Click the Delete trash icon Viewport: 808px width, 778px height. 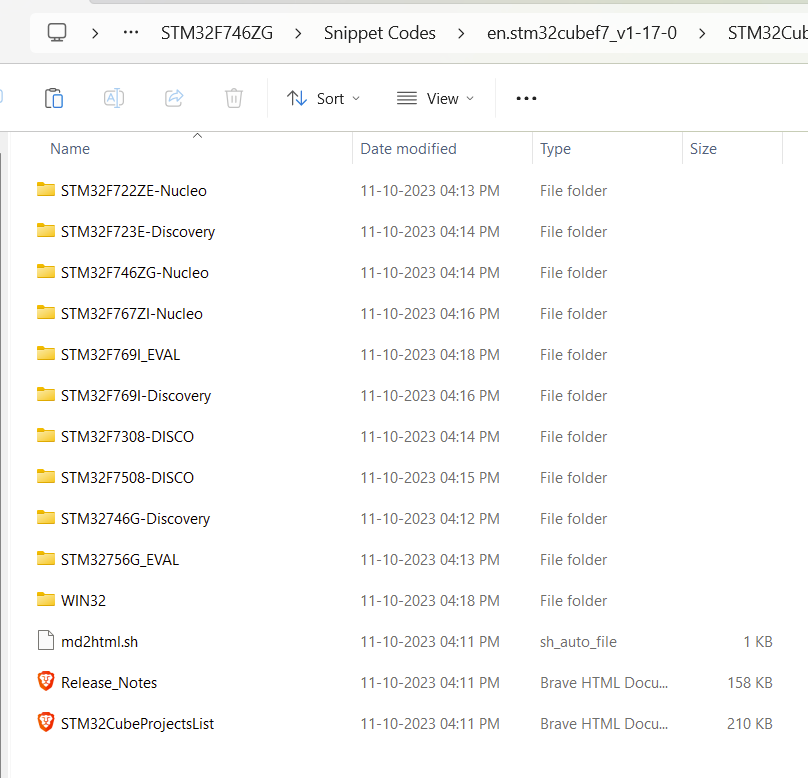click(234, 98)
